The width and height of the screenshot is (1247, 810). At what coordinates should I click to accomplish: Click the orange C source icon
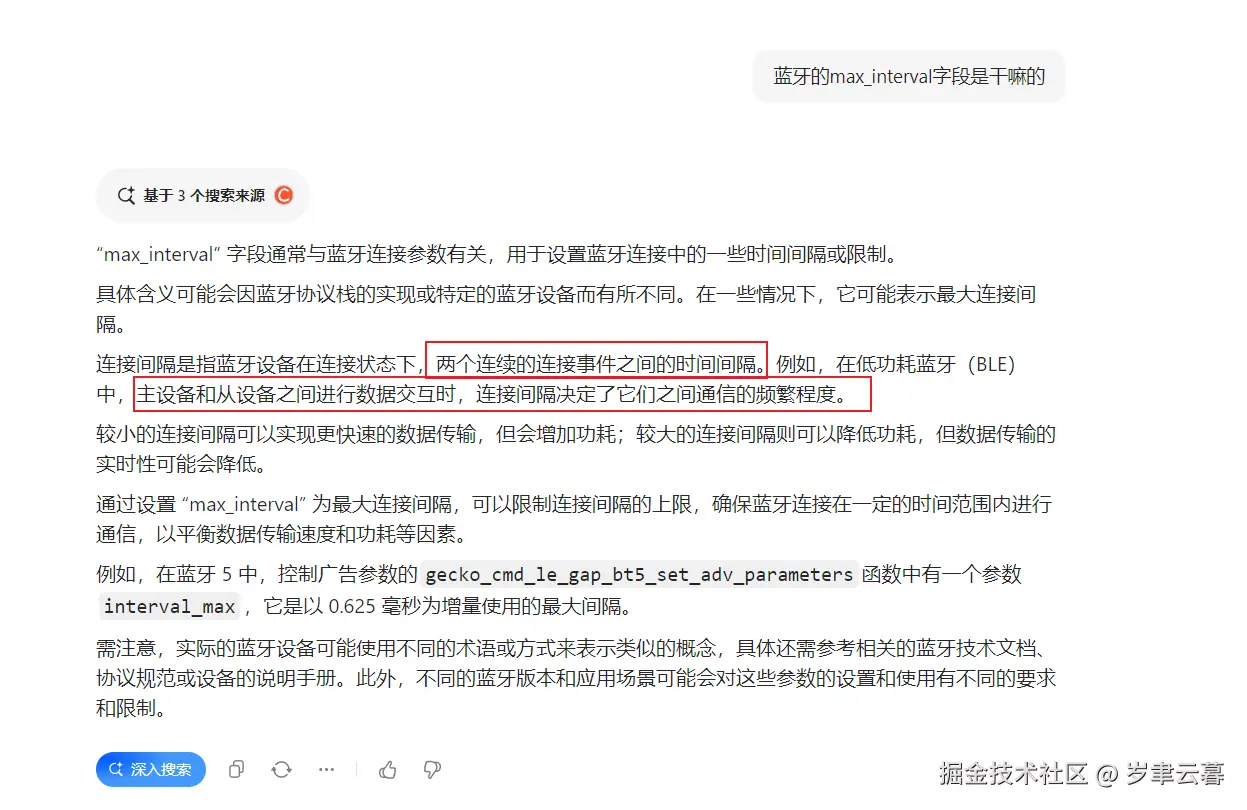pyautogui.click(x=284, y=195)
